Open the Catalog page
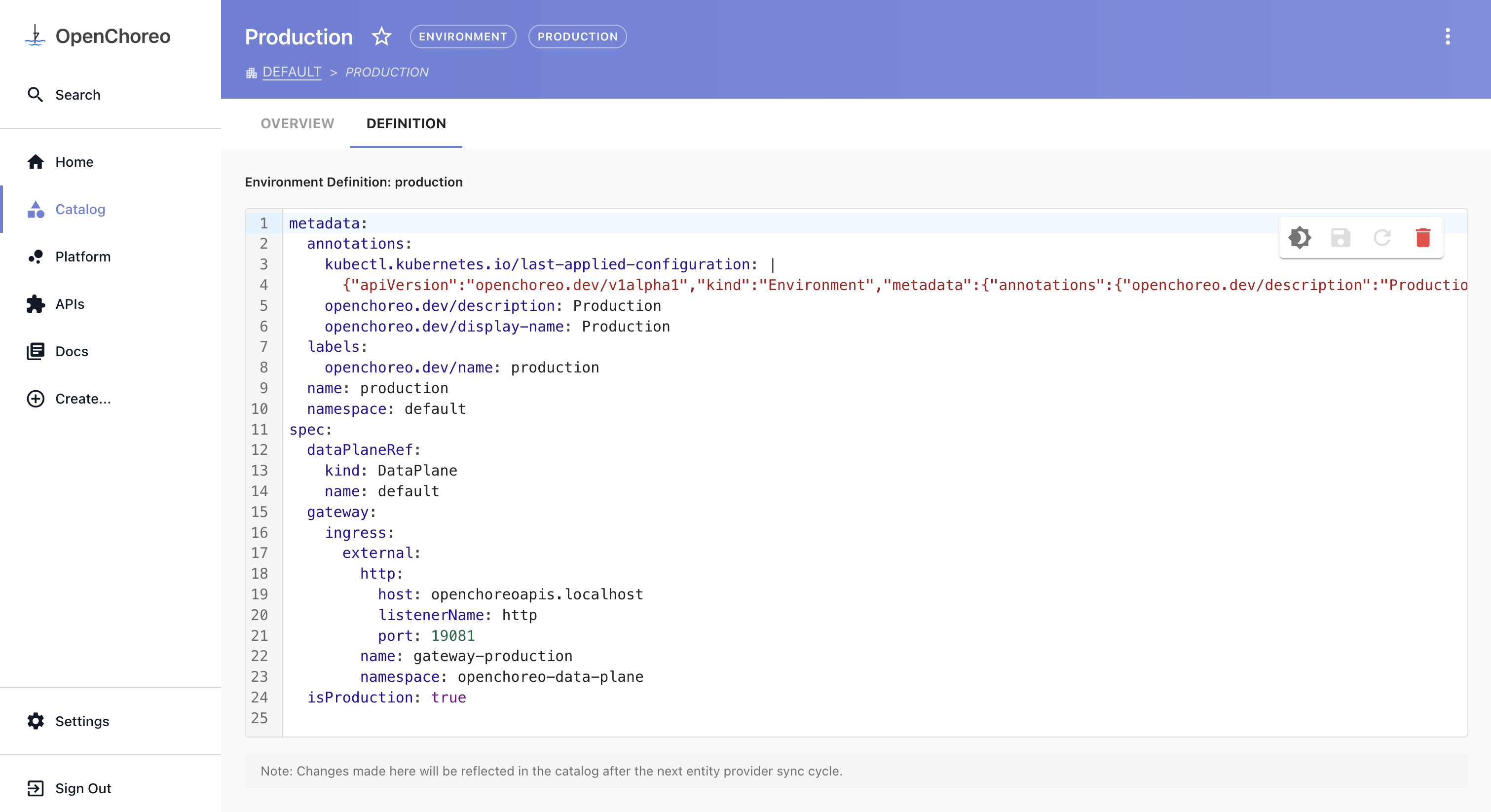Image resolution: width=1491 pixels, height=812 pixels. pyautogui.click(x=80, y=210)
